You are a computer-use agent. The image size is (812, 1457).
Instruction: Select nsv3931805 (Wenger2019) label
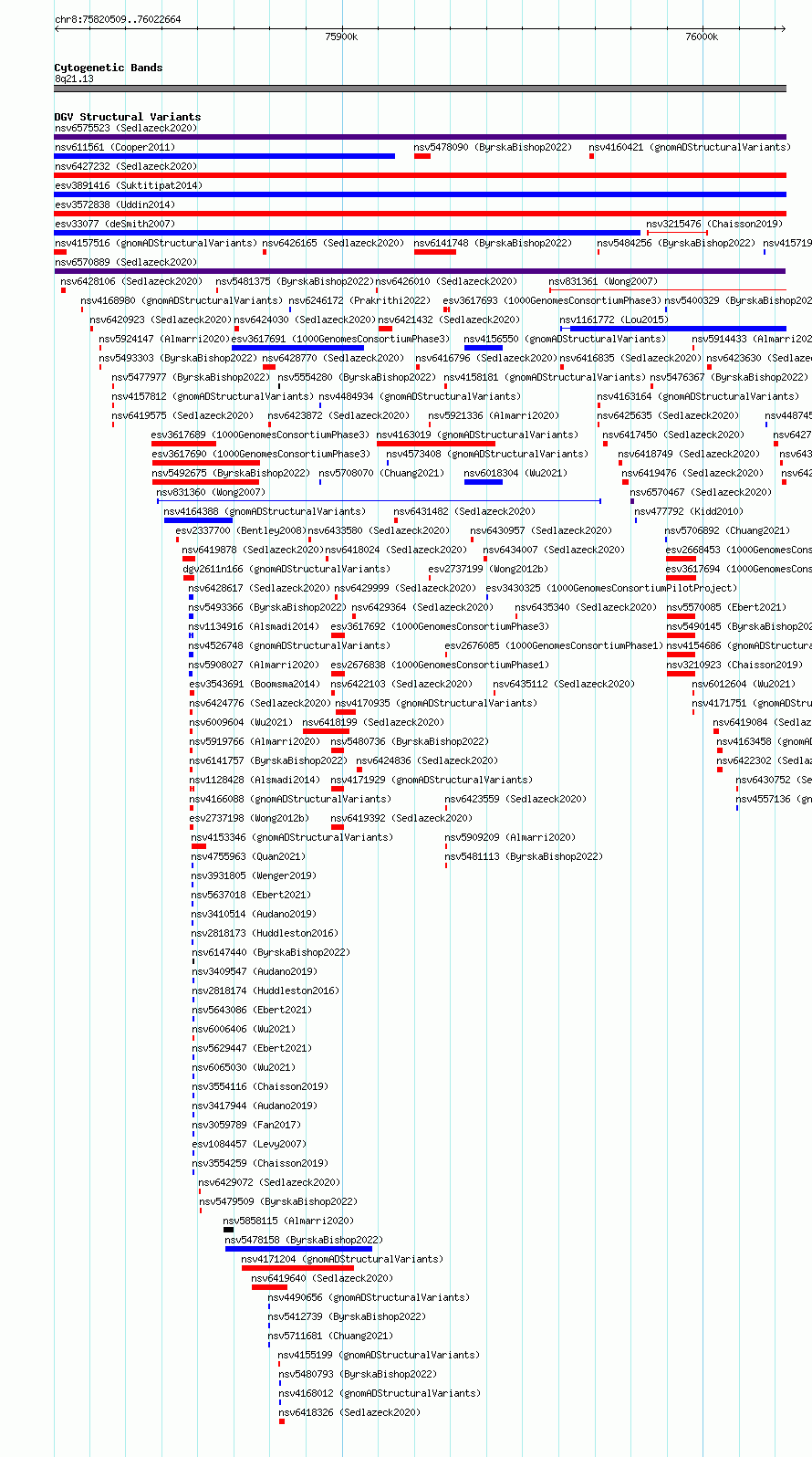click(254, 875)
